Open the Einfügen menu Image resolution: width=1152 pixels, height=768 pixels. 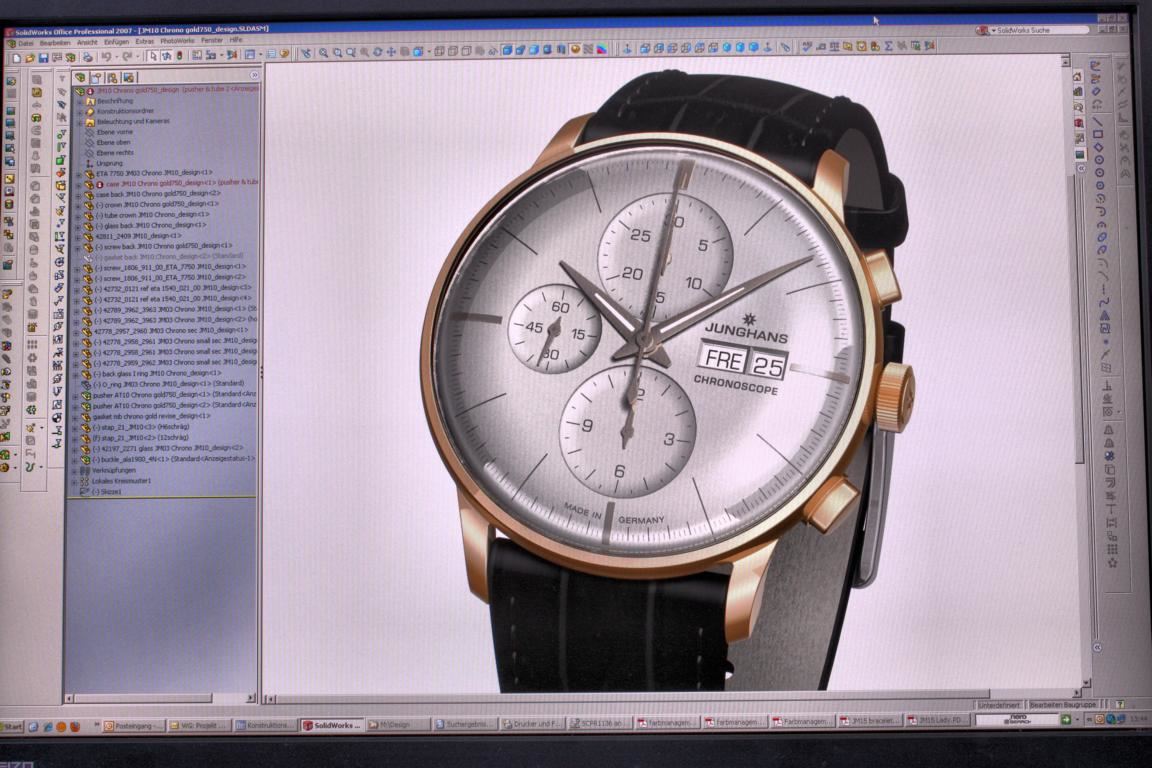pos(116,42)
